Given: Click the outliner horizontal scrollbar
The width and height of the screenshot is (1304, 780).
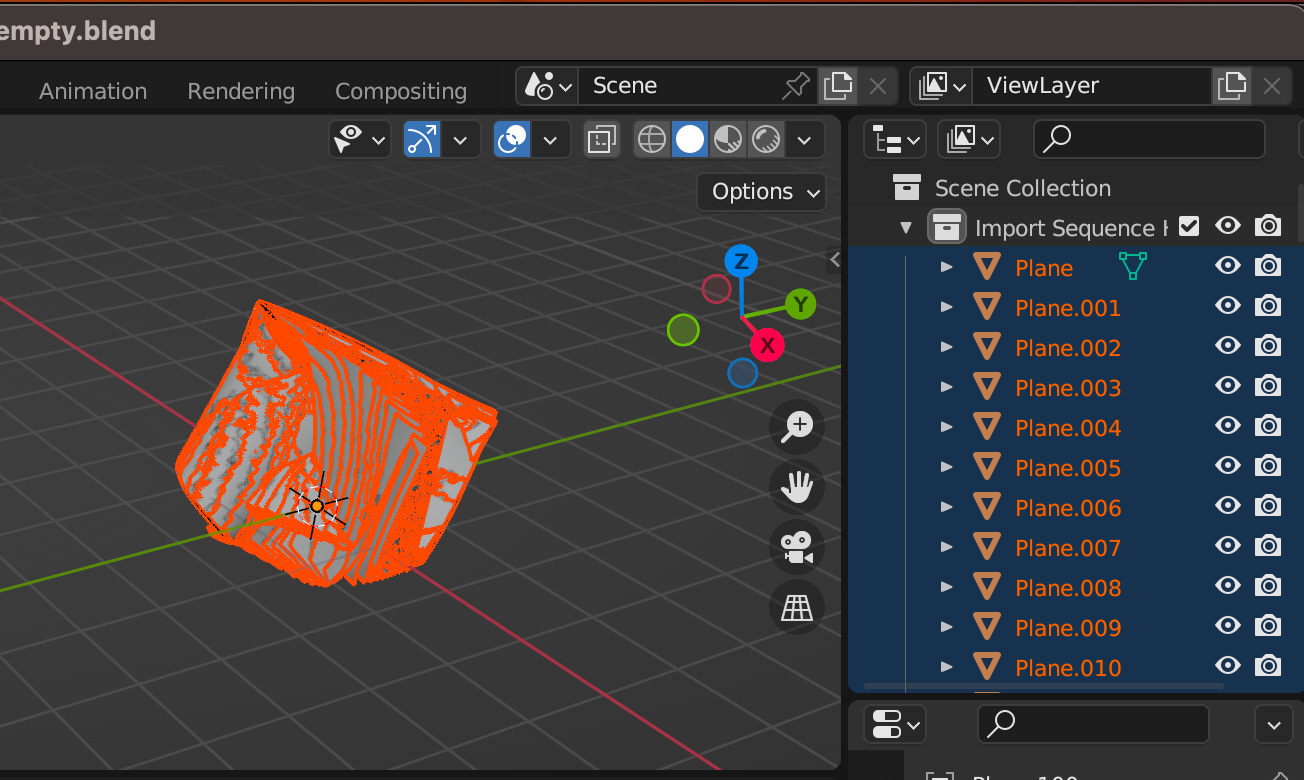Looking at the screenshot, I should tap(1043, 687).
